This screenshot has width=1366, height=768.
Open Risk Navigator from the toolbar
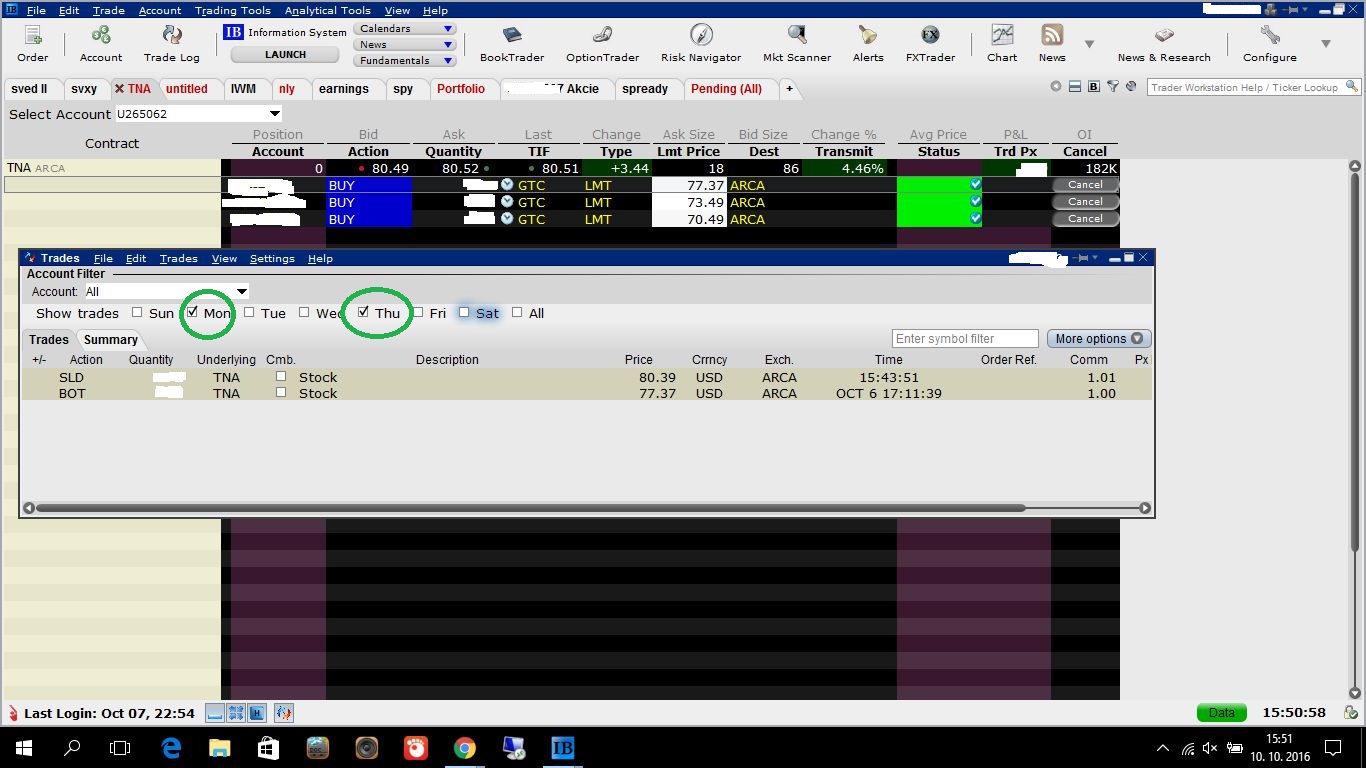click(x=701, y=44)
